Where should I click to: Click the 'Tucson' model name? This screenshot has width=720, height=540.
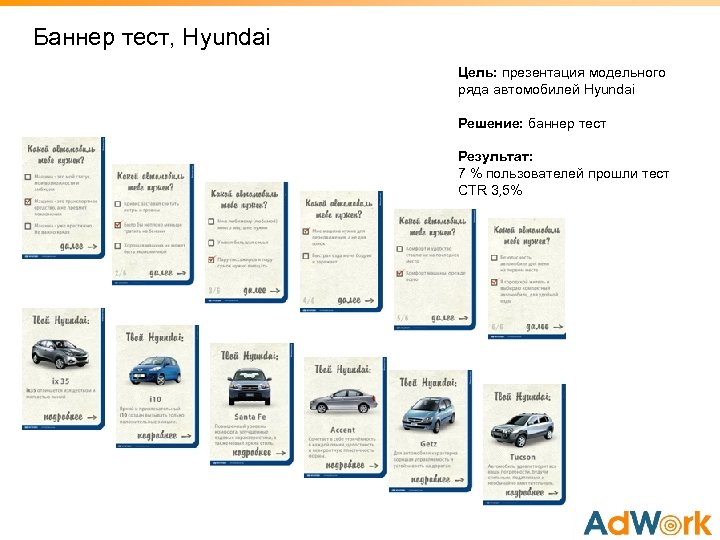(523, 457)
